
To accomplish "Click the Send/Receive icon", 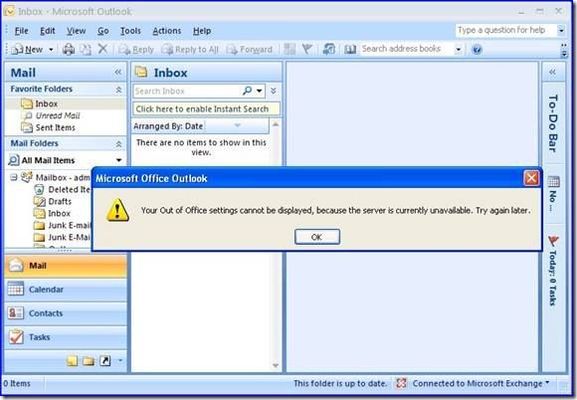I will tap(329, 49).
